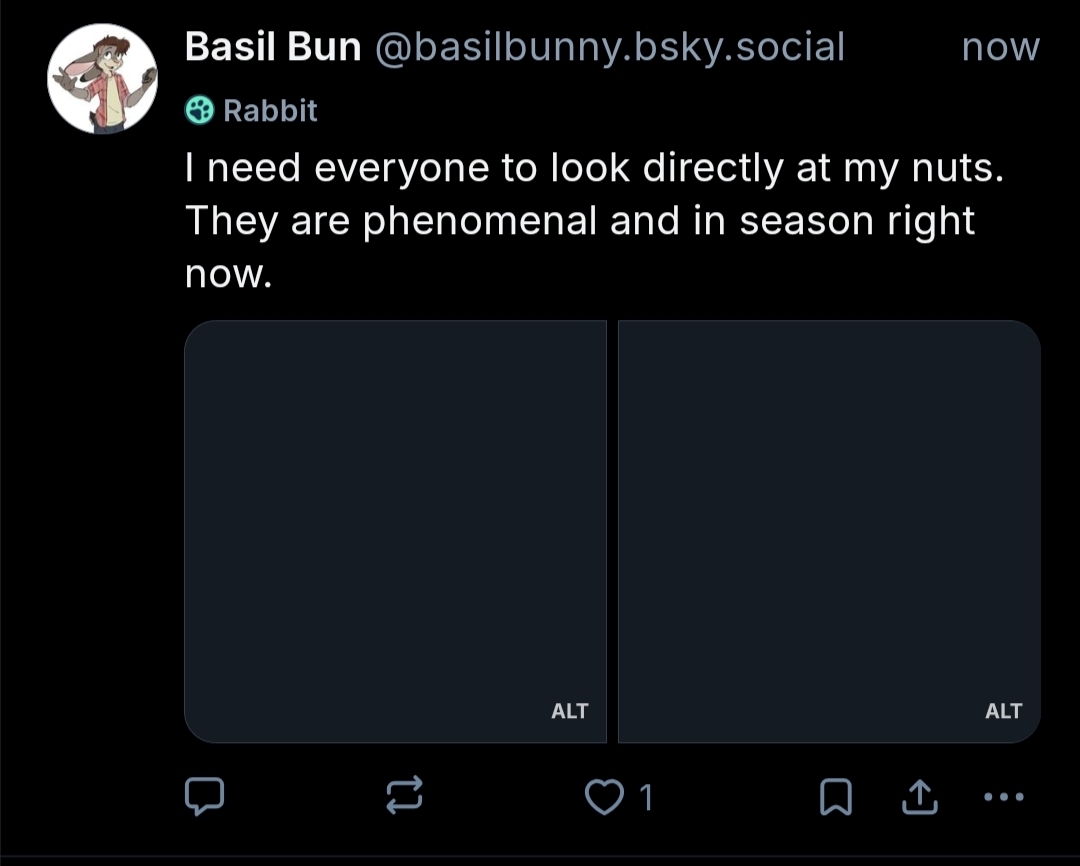This screenshot has width=1080, height=866.
Task: Click the Basil Bun display name
Action: tap(272, 47)
